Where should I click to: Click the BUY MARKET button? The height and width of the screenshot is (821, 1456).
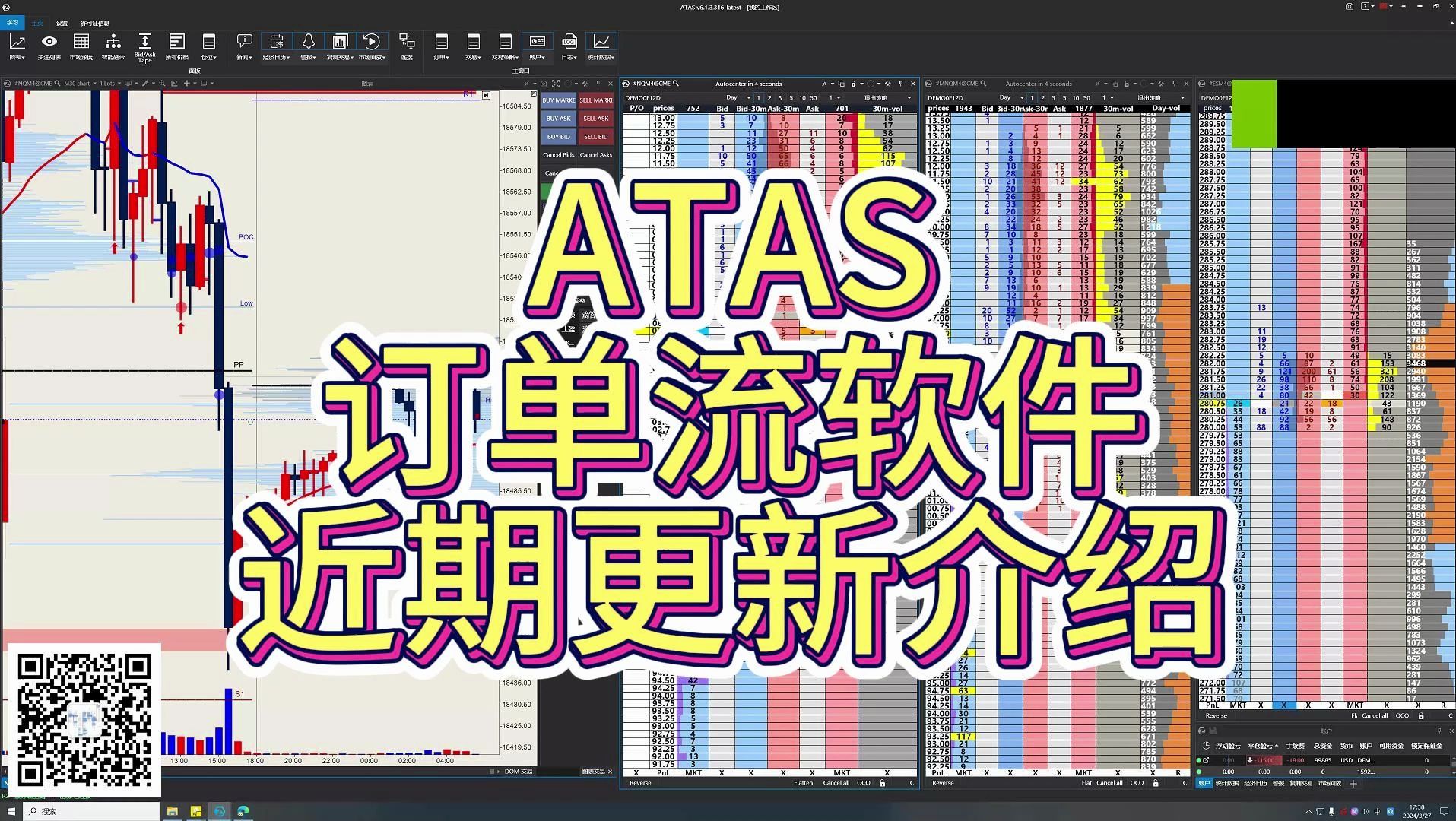(558, 100)
